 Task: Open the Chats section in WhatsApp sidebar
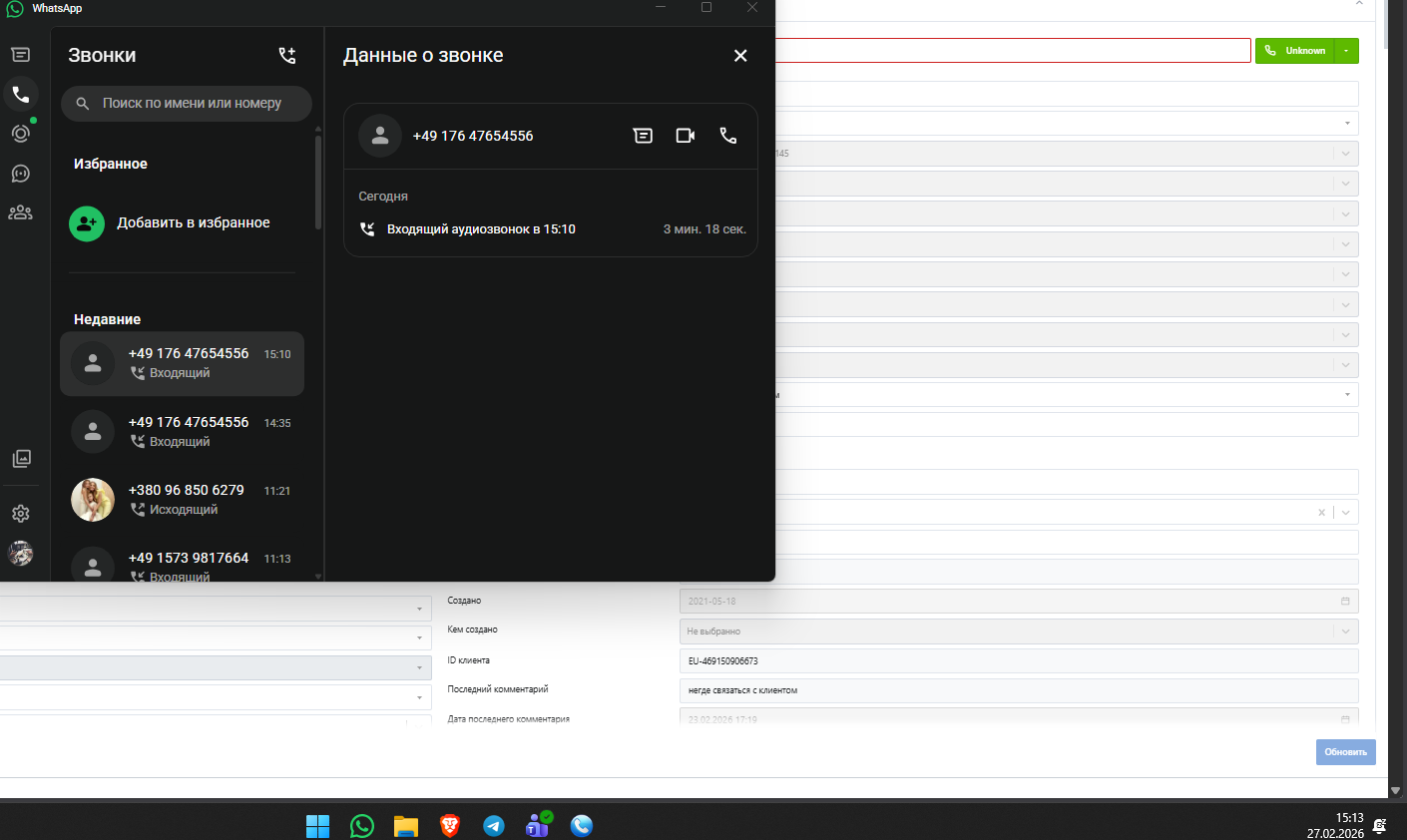(20, 55)
